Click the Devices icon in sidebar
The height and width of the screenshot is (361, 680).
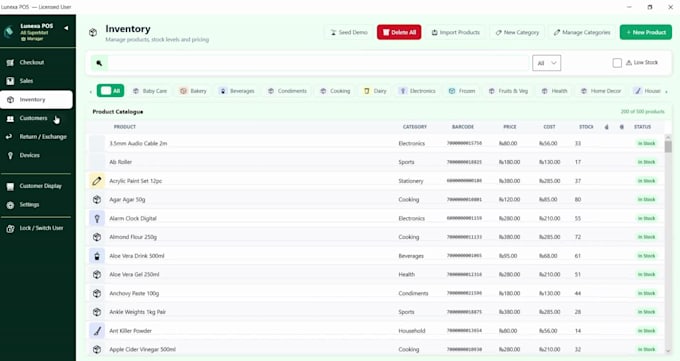click(10, 156)
